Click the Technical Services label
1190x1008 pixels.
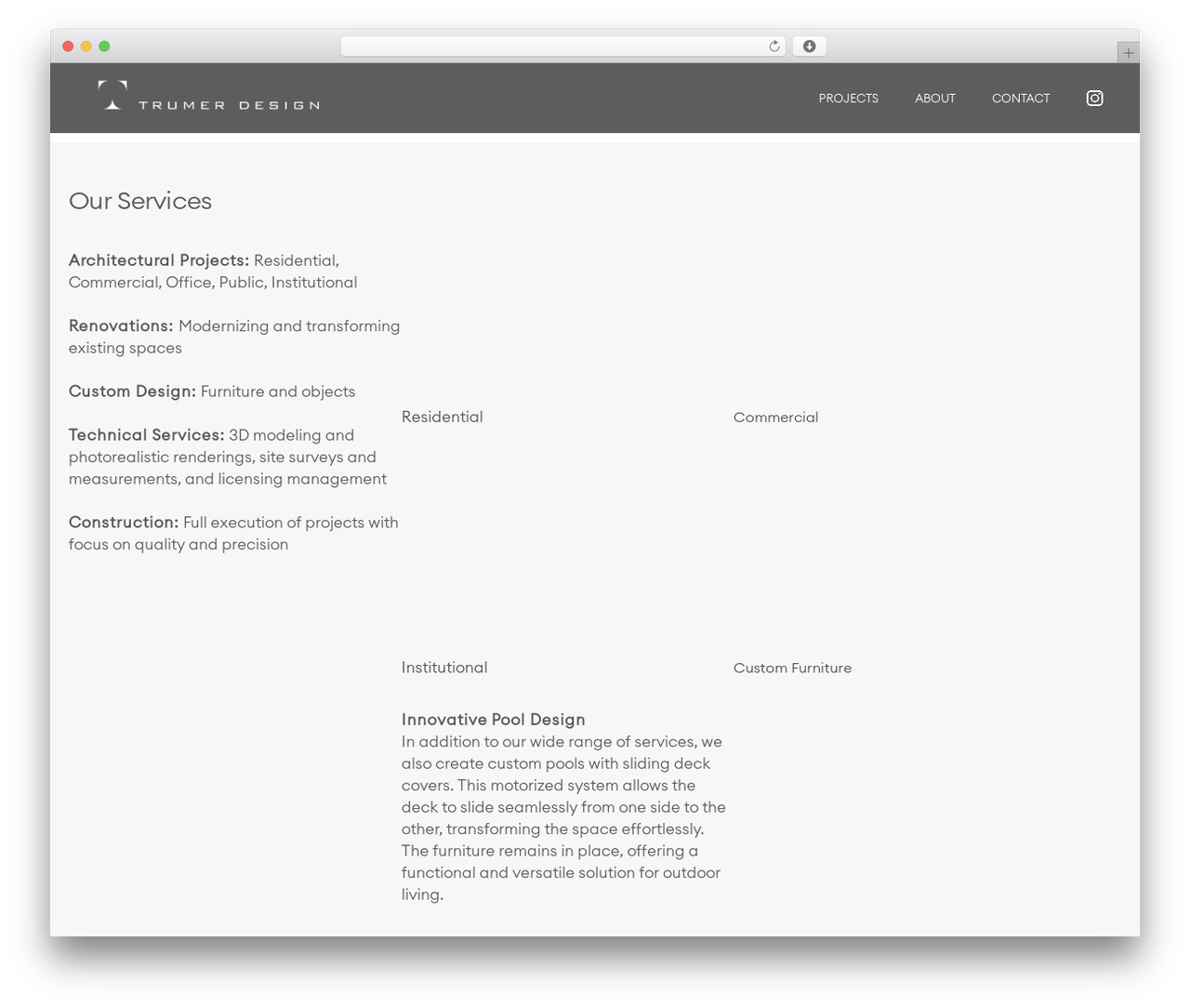147,434
